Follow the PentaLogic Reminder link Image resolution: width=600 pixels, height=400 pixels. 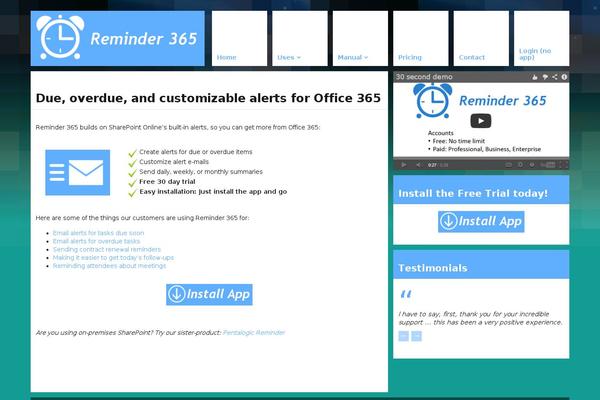(254, 332)
